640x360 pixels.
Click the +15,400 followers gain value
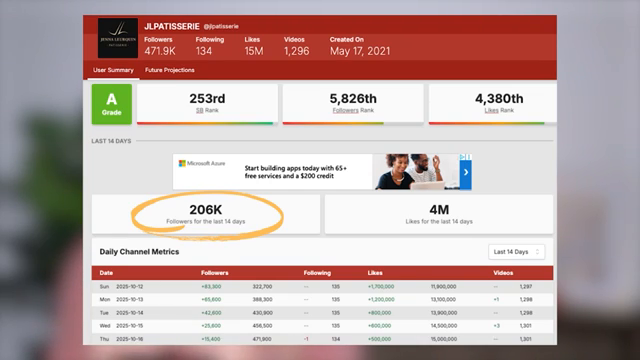click(x=211, y=339)
